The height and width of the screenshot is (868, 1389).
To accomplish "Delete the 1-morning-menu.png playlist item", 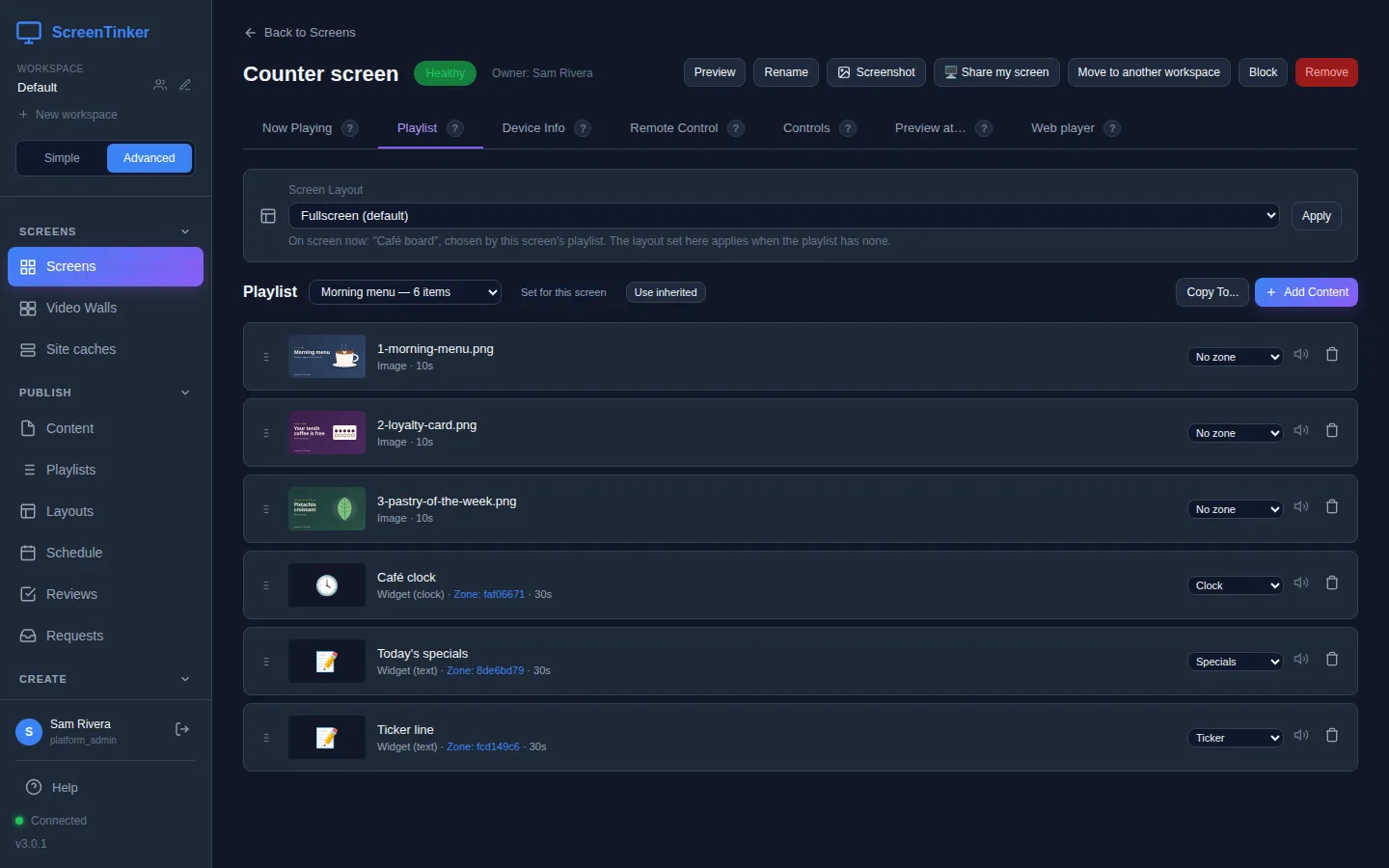I will click(1332, 355).
